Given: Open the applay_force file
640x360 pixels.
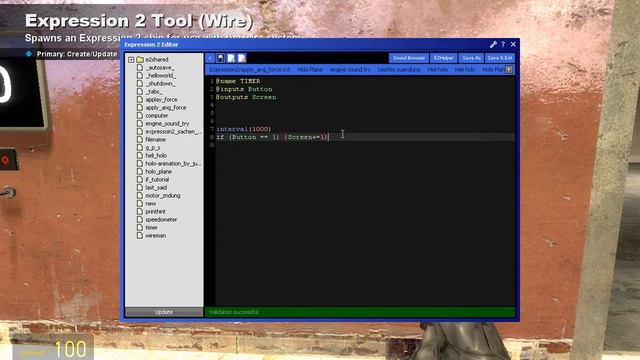Looking at the screenshot, I should coord(161,100).
